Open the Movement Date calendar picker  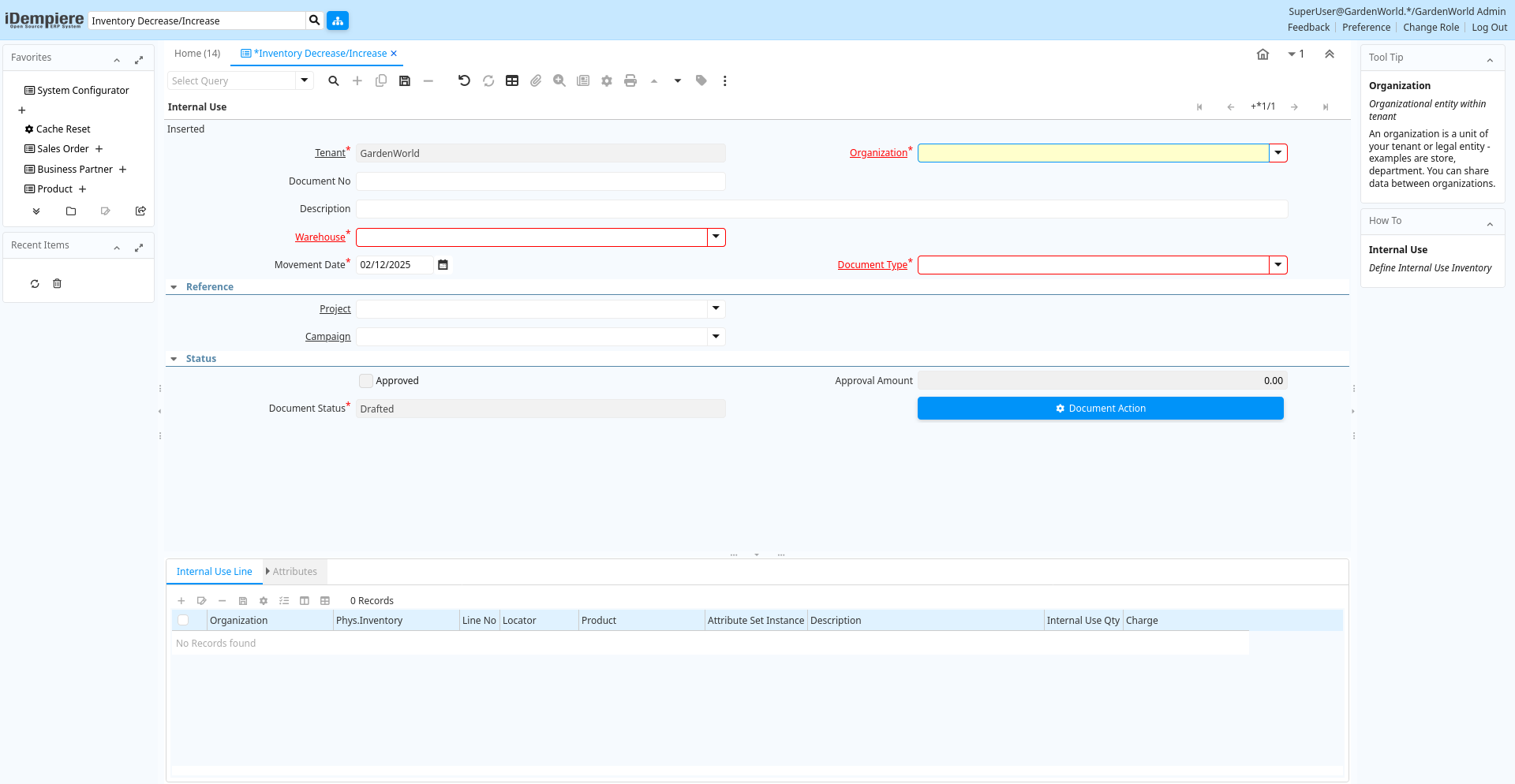443,265
